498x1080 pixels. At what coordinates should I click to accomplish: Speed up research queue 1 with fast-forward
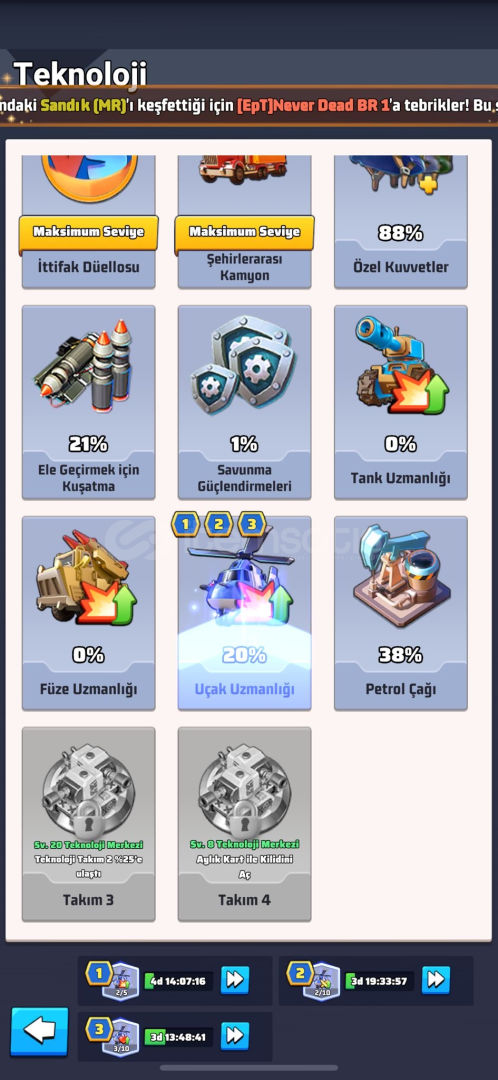(235, 980)
